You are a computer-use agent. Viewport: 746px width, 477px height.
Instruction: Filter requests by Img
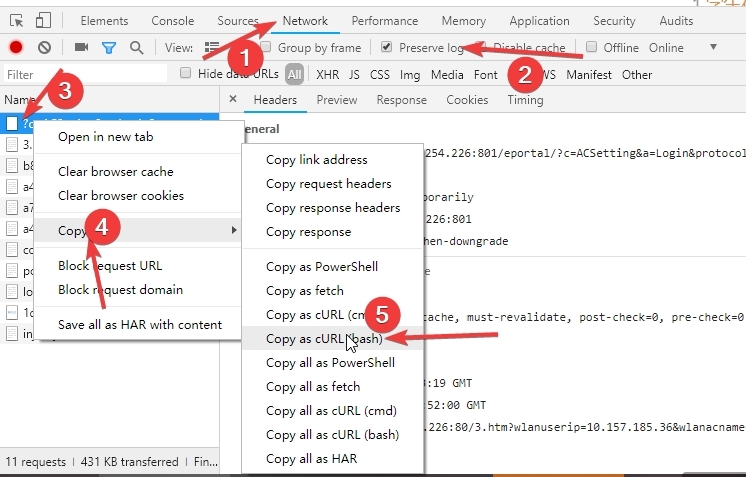410,75
